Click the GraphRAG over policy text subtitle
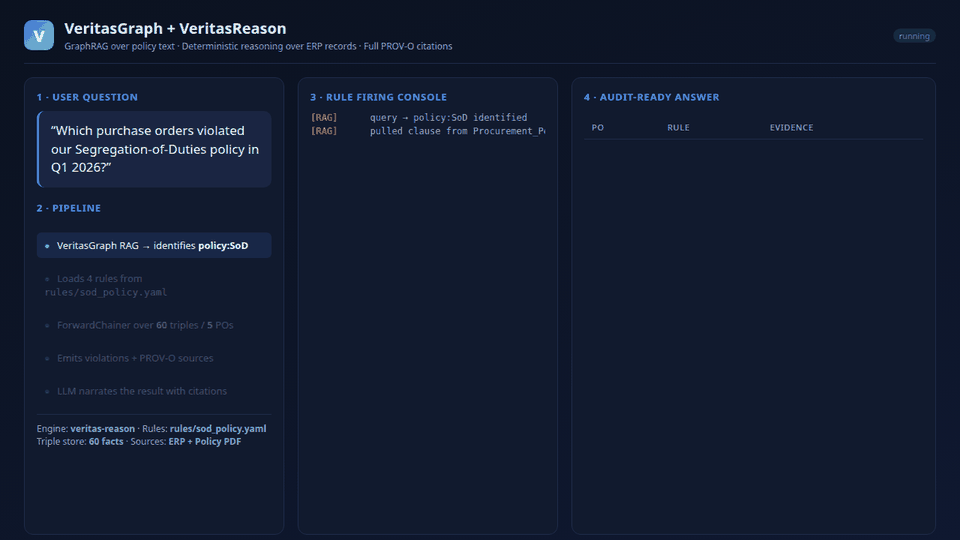Viewport: 960px width, 540px height. click(258, 47)
